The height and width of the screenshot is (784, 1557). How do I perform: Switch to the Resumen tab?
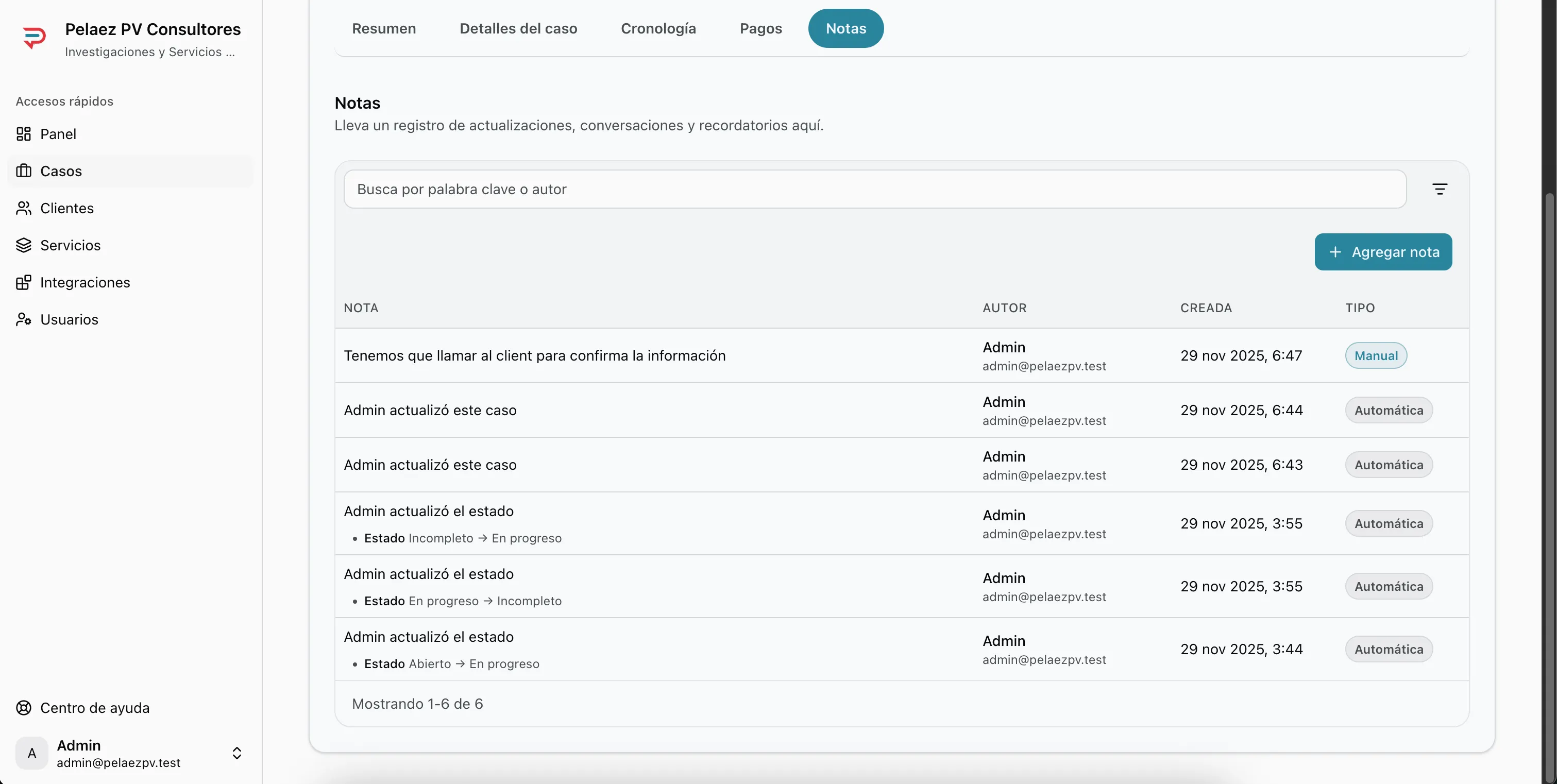(384, 28)
